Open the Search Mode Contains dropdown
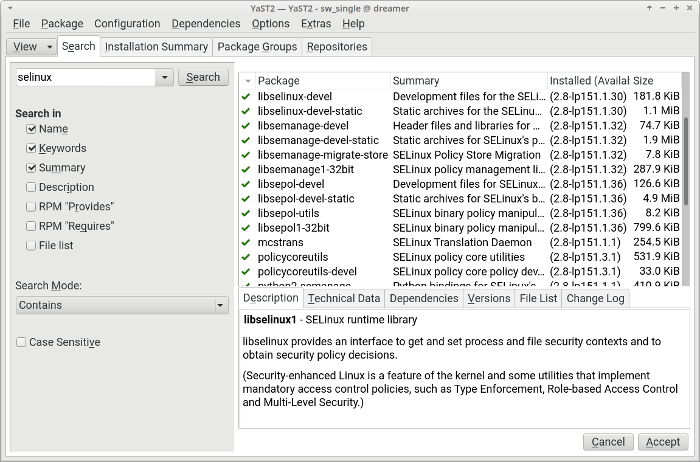 tap(122, 305)
